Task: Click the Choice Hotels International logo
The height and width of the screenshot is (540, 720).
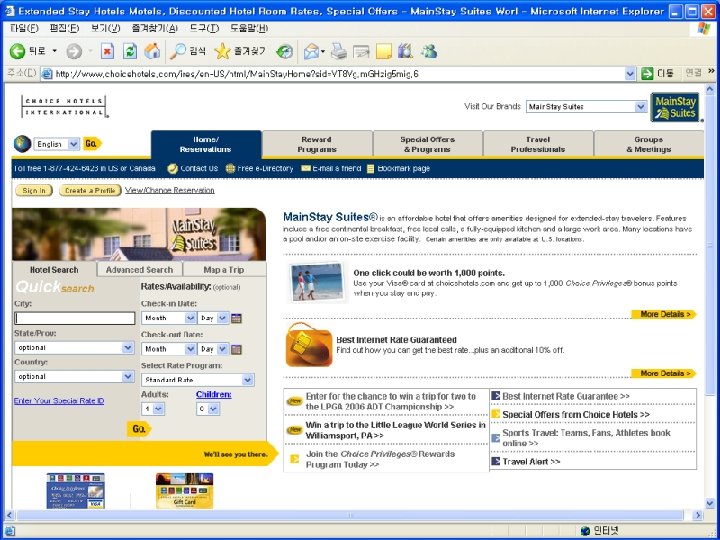Action: tap(64, 107)
